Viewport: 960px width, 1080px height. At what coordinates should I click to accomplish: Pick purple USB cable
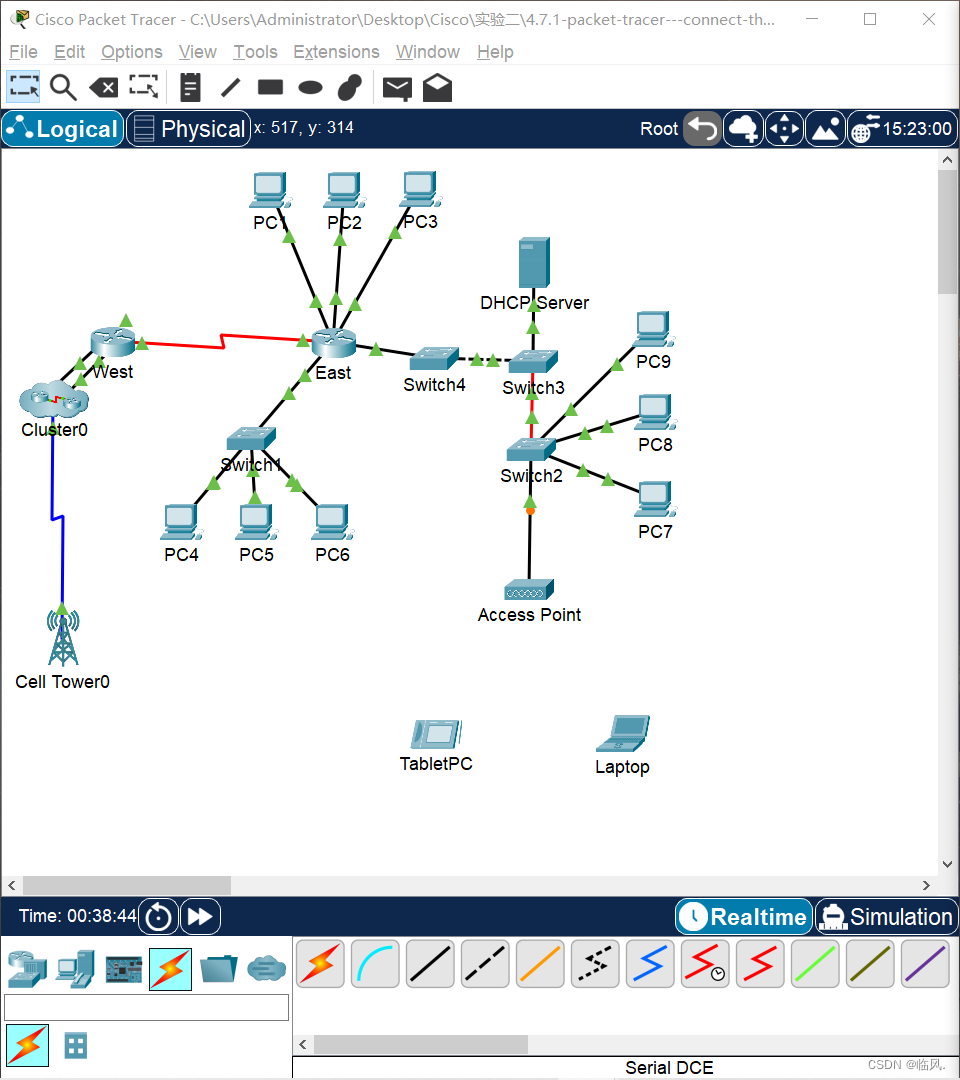click(x=926, y=963)
